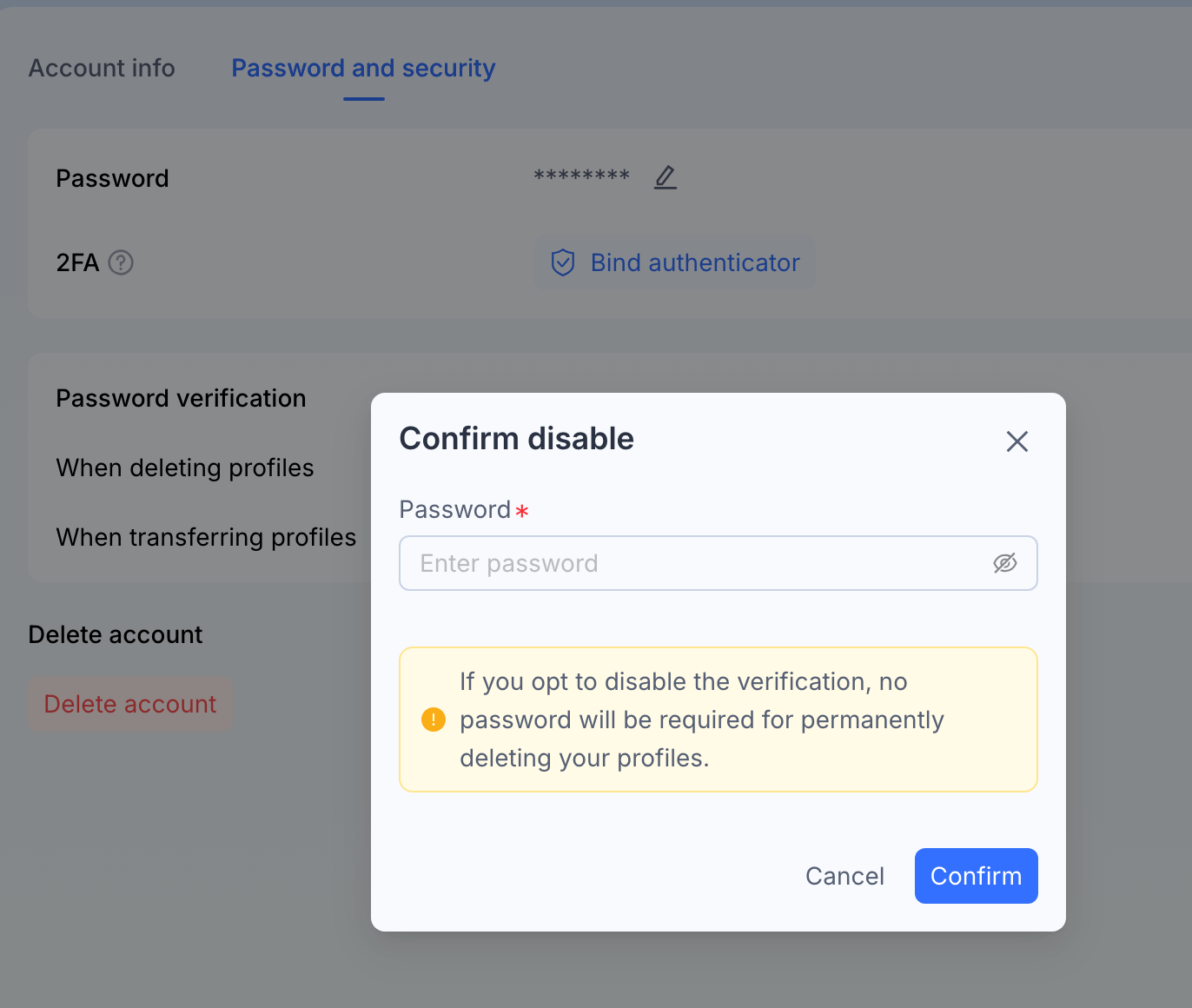
Task: Select the Password and security tab
Action: [x=363, y=68]
